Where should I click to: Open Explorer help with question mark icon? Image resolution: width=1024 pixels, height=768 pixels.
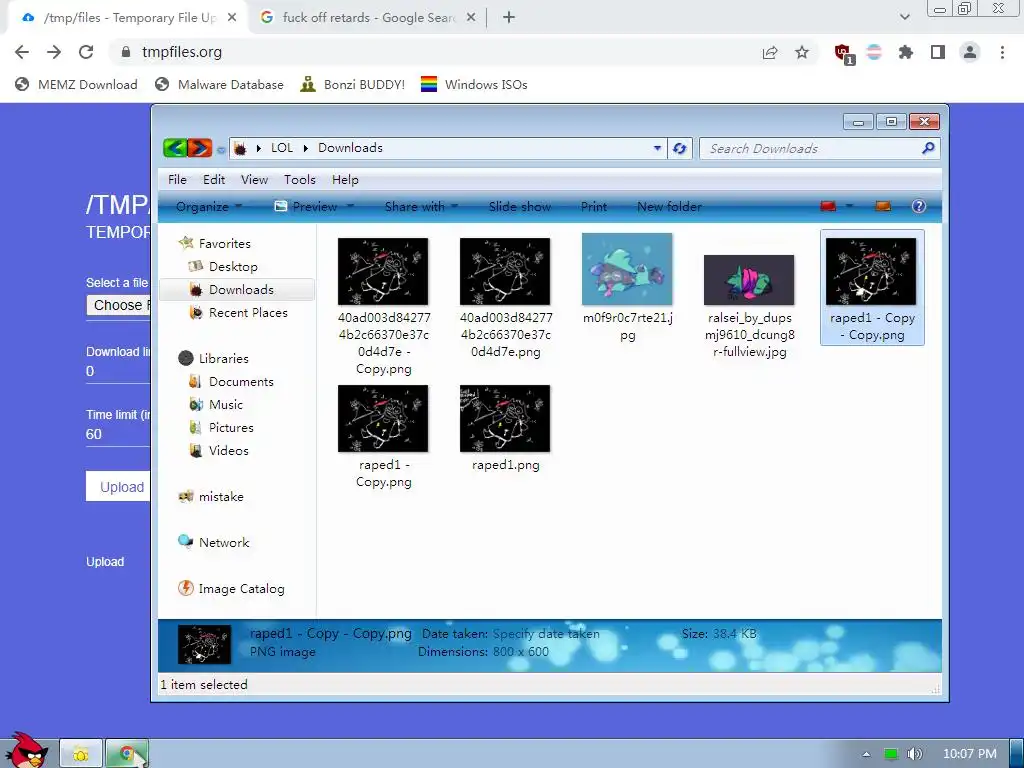[x=918, y=206]
